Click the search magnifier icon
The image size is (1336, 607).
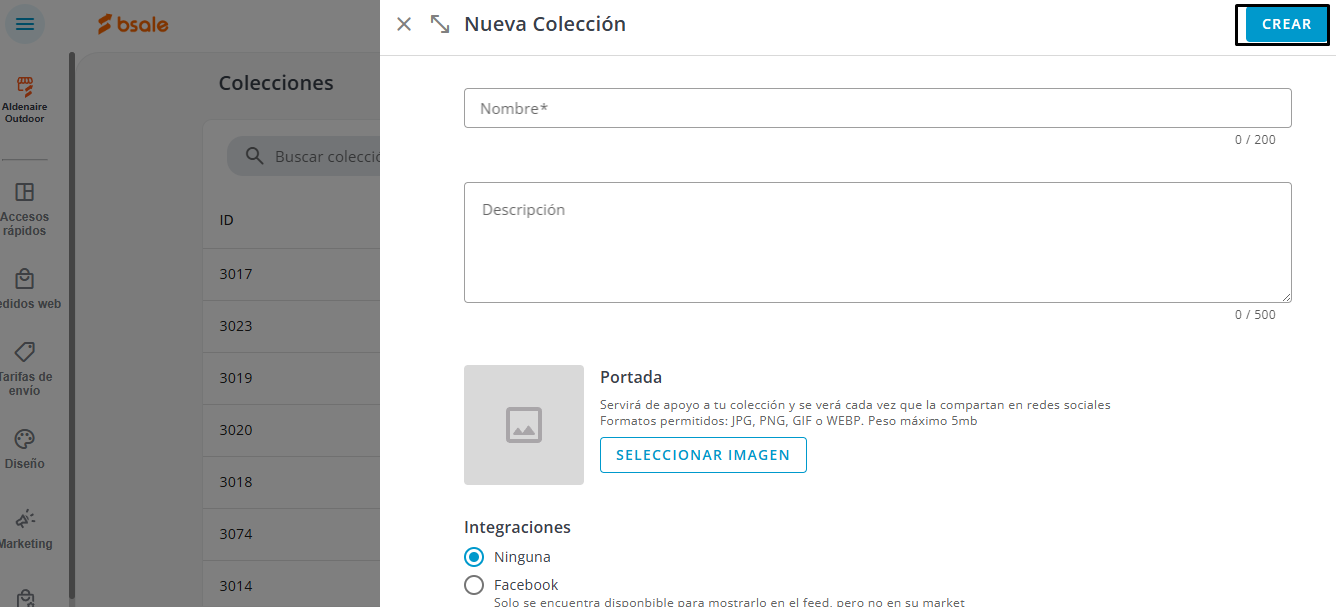[x=255, y=156]
